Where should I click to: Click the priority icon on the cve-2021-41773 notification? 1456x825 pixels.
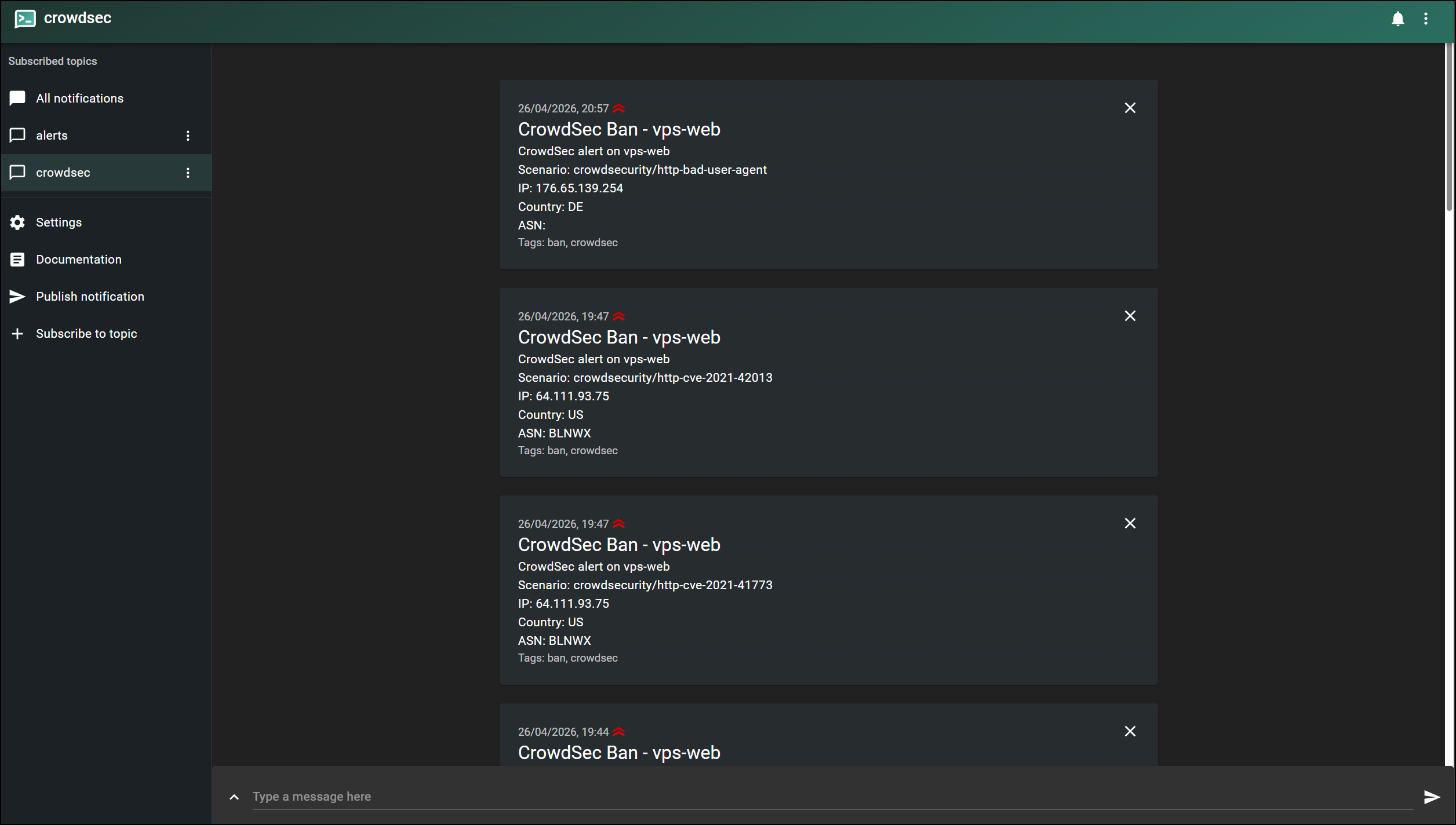coord(619,524)
